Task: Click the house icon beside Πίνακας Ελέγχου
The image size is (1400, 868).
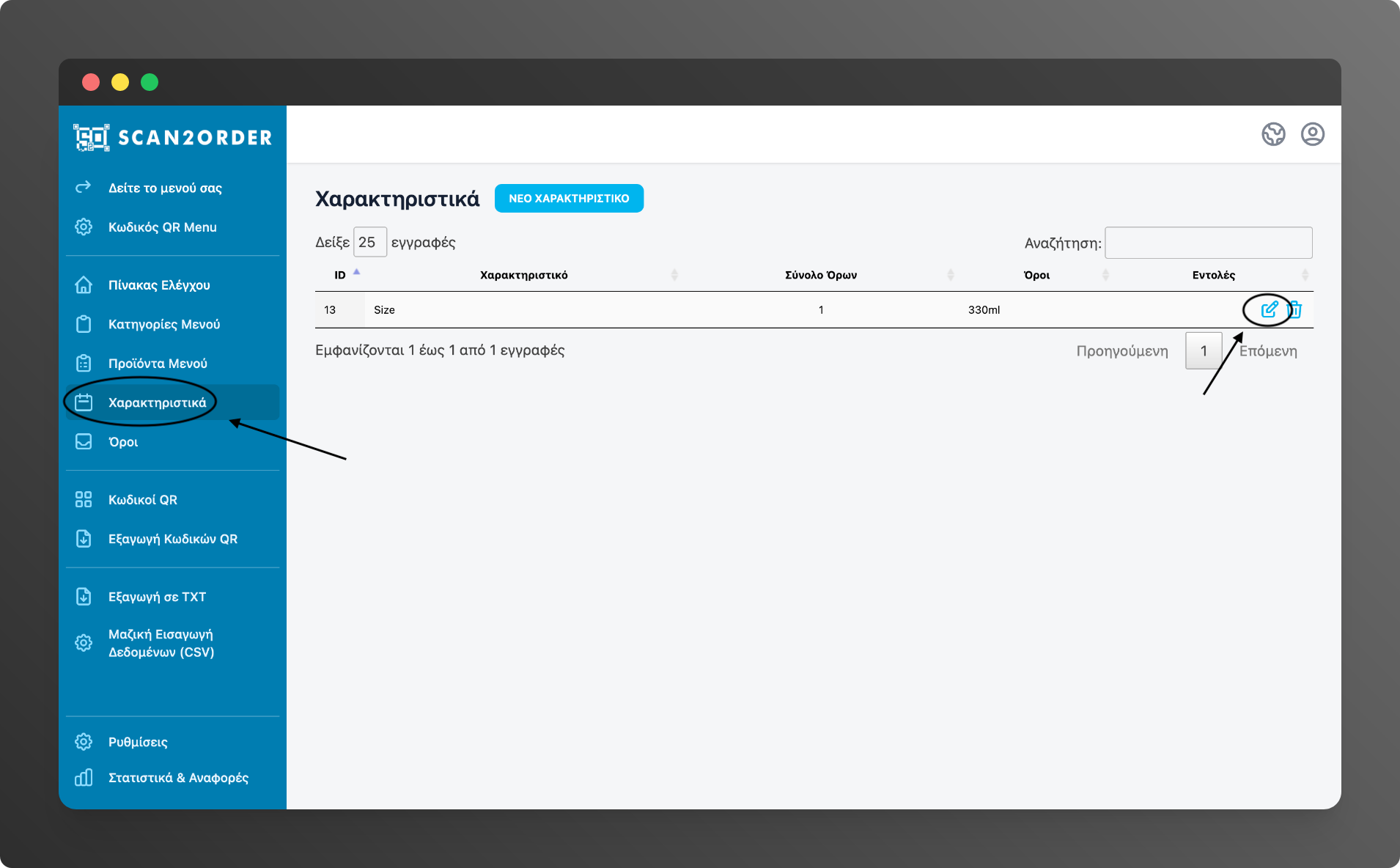Action: [84, 285]
